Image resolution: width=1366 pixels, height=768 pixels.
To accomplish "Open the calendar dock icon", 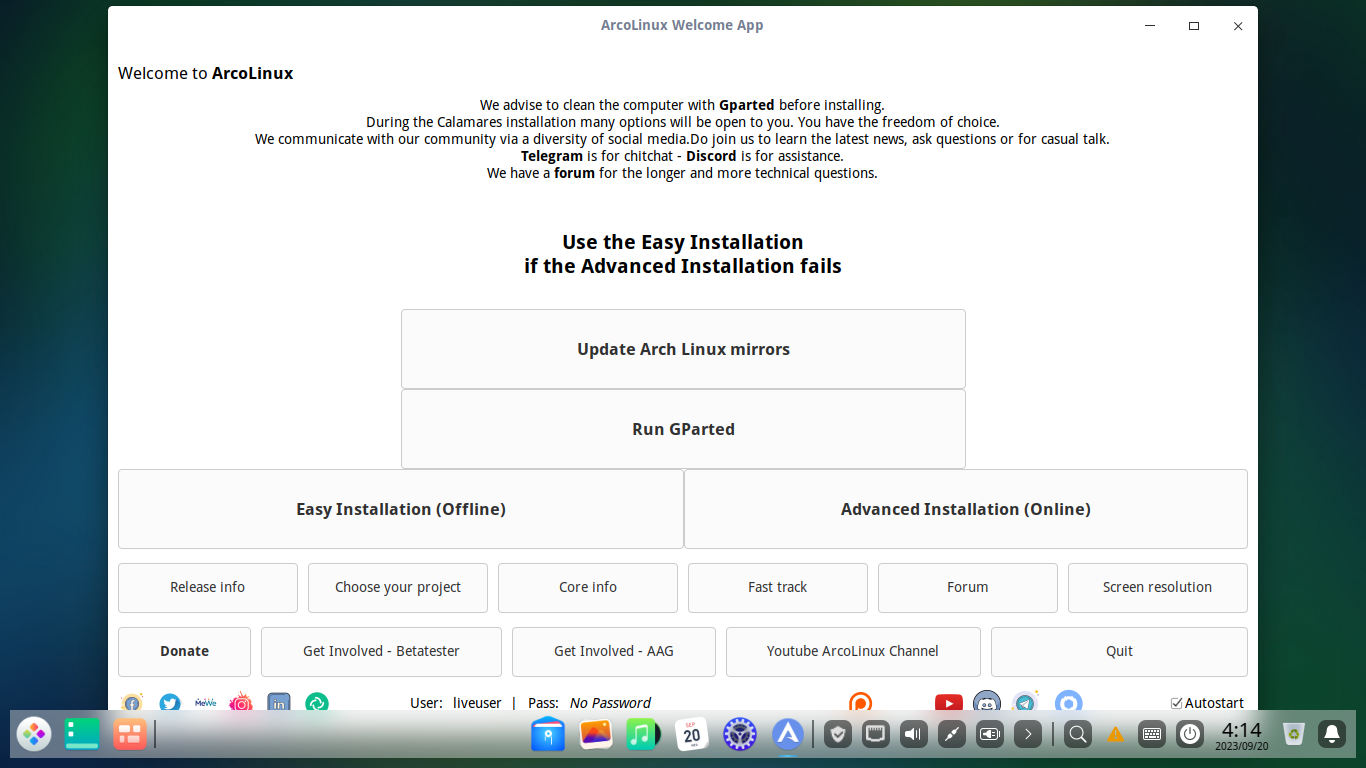I will 692,735.
